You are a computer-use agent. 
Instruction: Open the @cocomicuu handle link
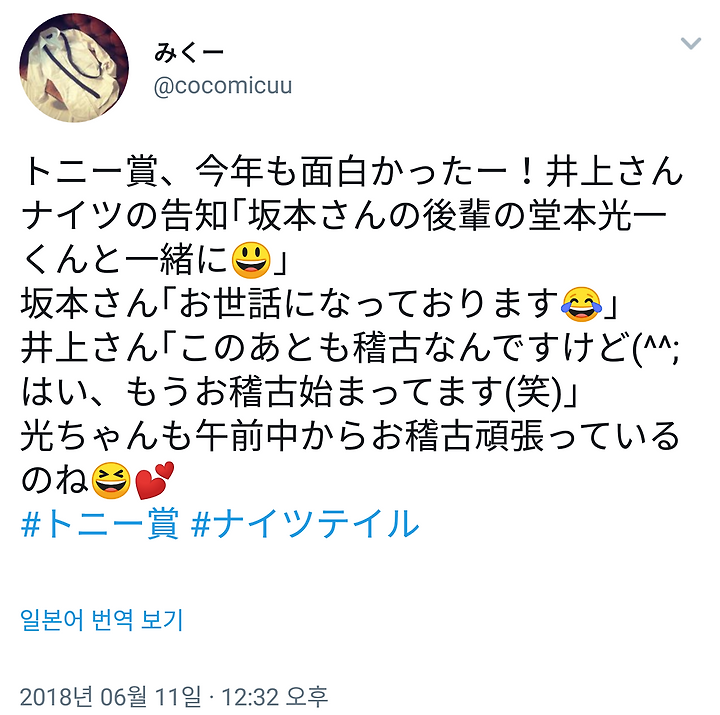click(223, 86)
